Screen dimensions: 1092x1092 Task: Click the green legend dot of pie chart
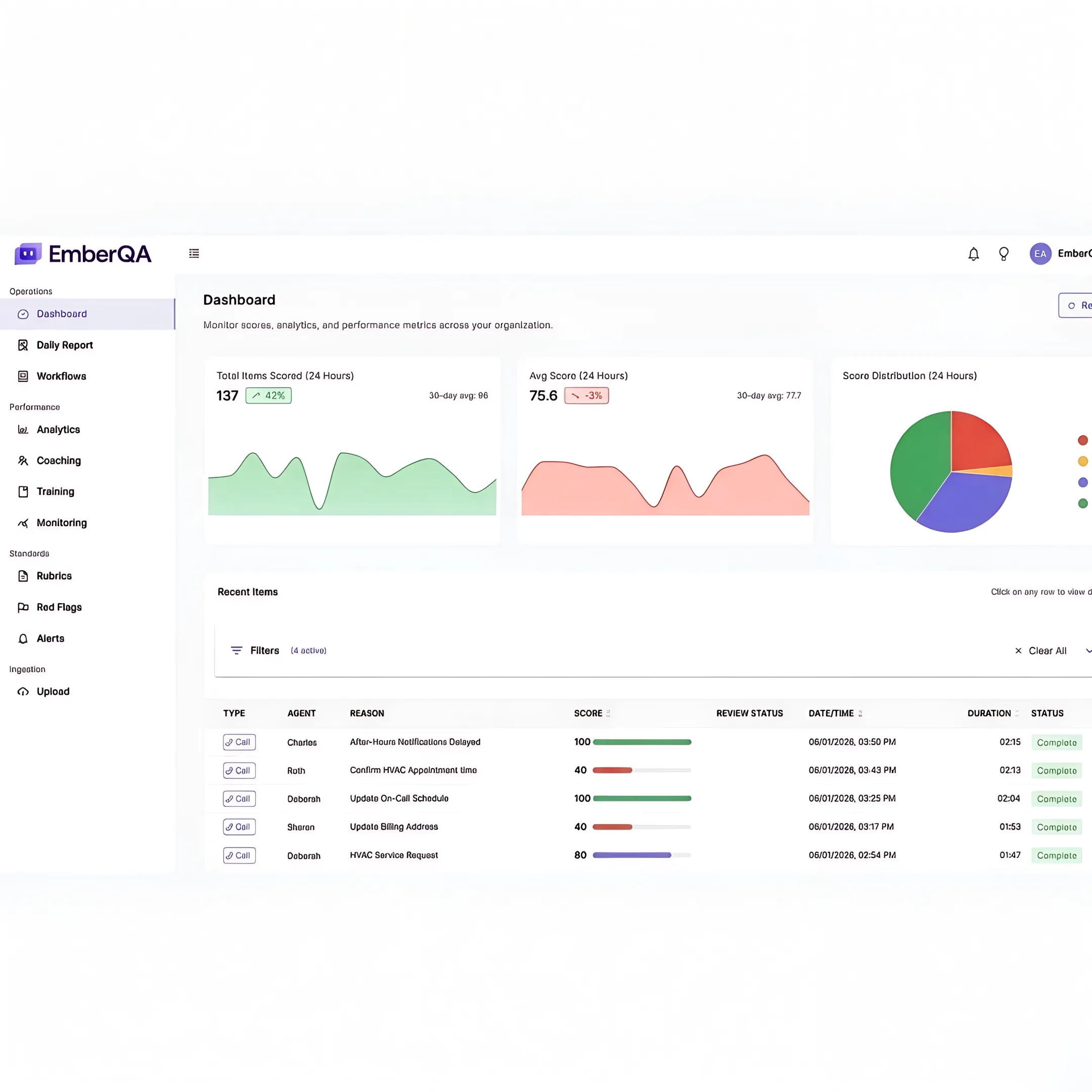(x=1083, y=504)
